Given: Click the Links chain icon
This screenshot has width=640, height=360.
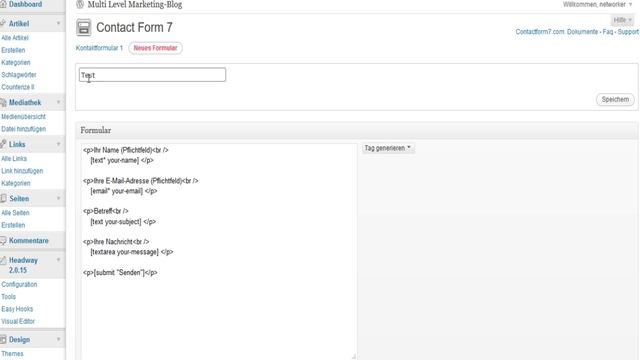Looking at the screenshot, I should click(x=3, y=144).
